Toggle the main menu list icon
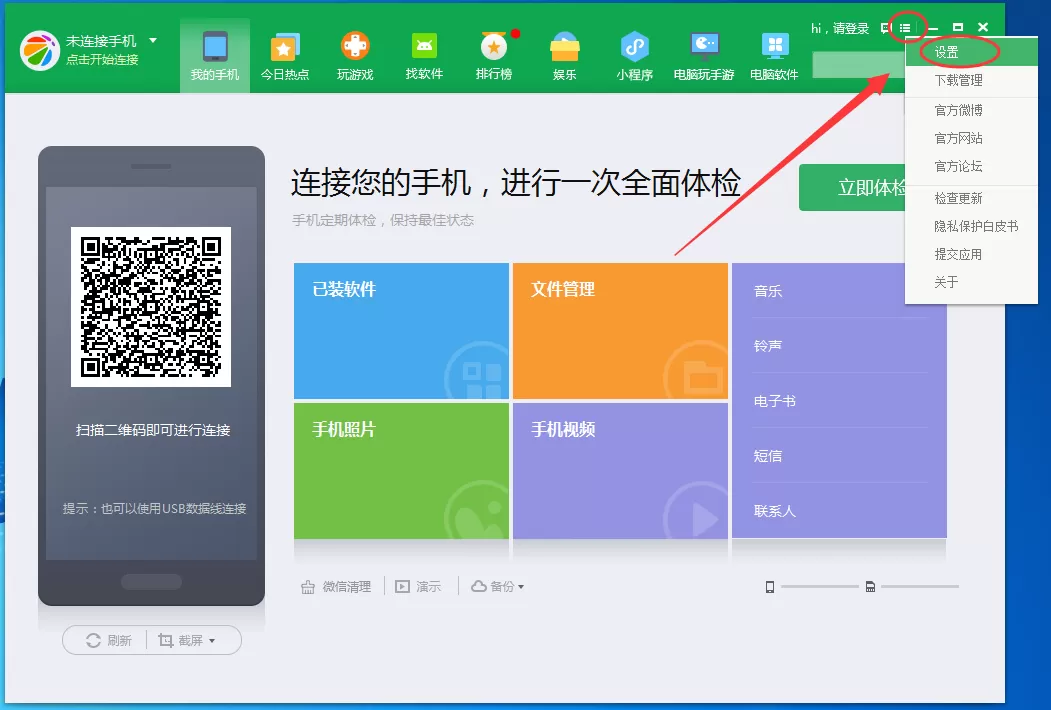This screenshot has height=710, width=1051. coord(906,28)
